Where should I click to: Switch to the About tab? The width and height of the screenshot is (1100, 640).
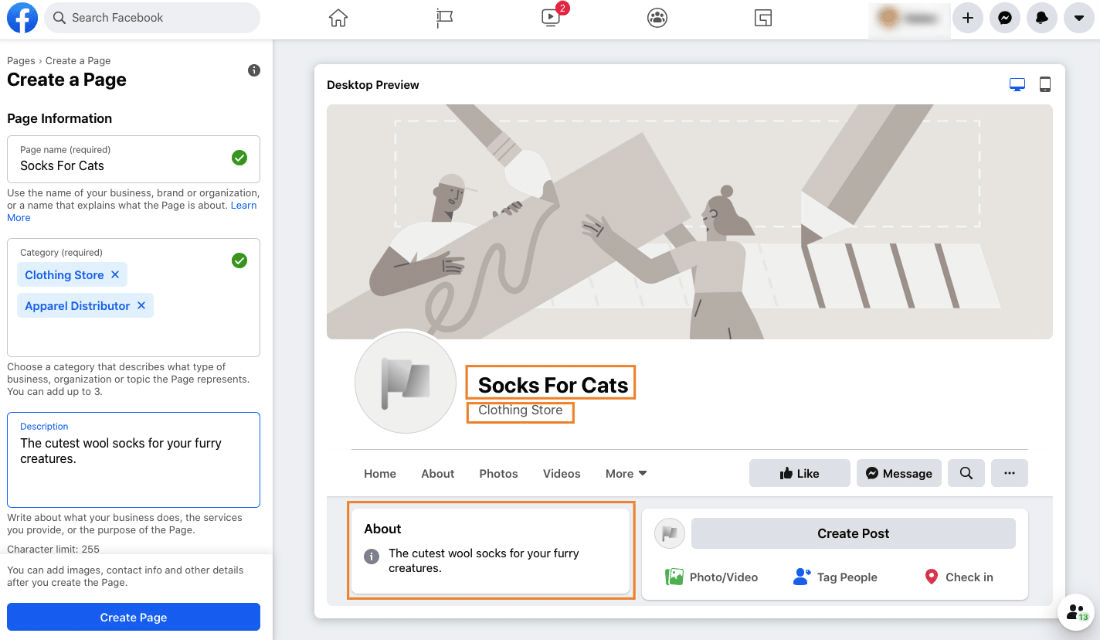437,473
